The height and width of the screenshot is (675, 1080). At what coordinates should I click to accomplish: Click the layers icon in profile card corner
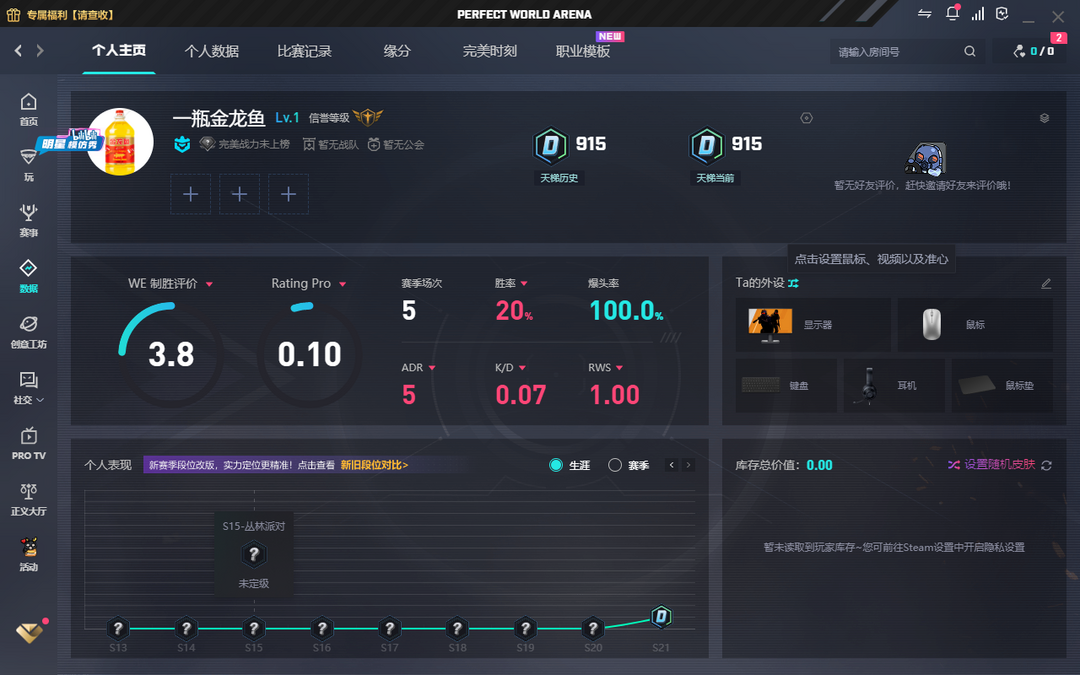pos(1044,118)
